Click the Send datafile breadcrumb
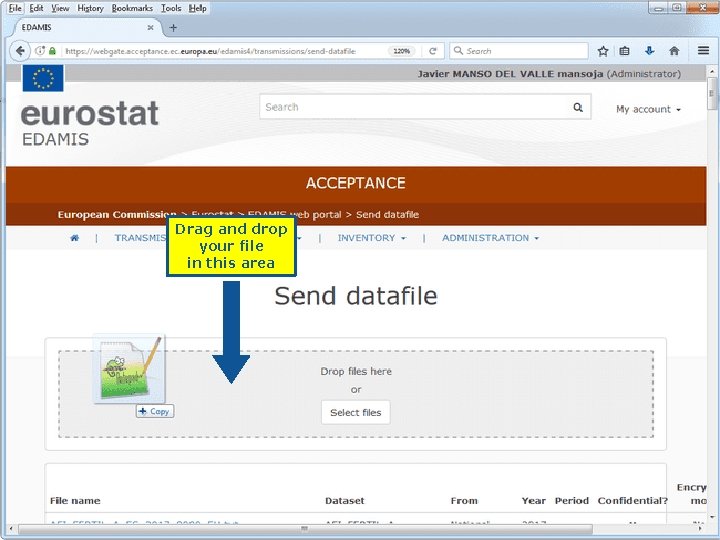This screenshot has height=540, width=720. click(x=388, y=214)
